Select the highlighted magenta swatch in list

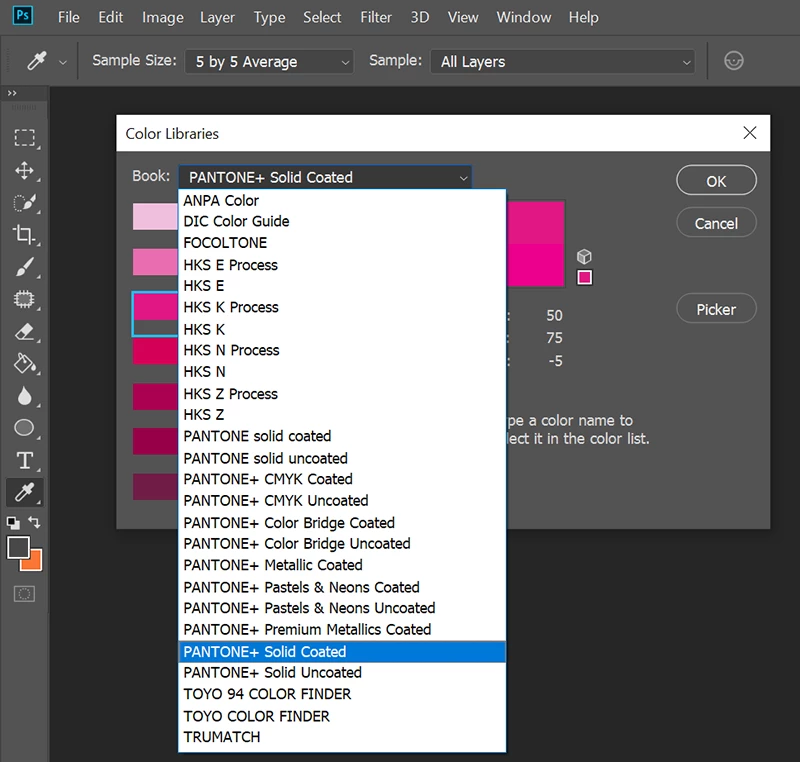click(x=155, y=307)
